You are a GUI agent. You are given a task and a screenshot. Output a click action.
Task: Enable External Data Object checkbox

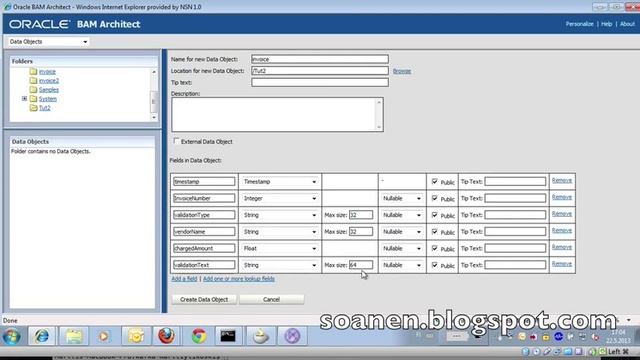click(176, 141)
